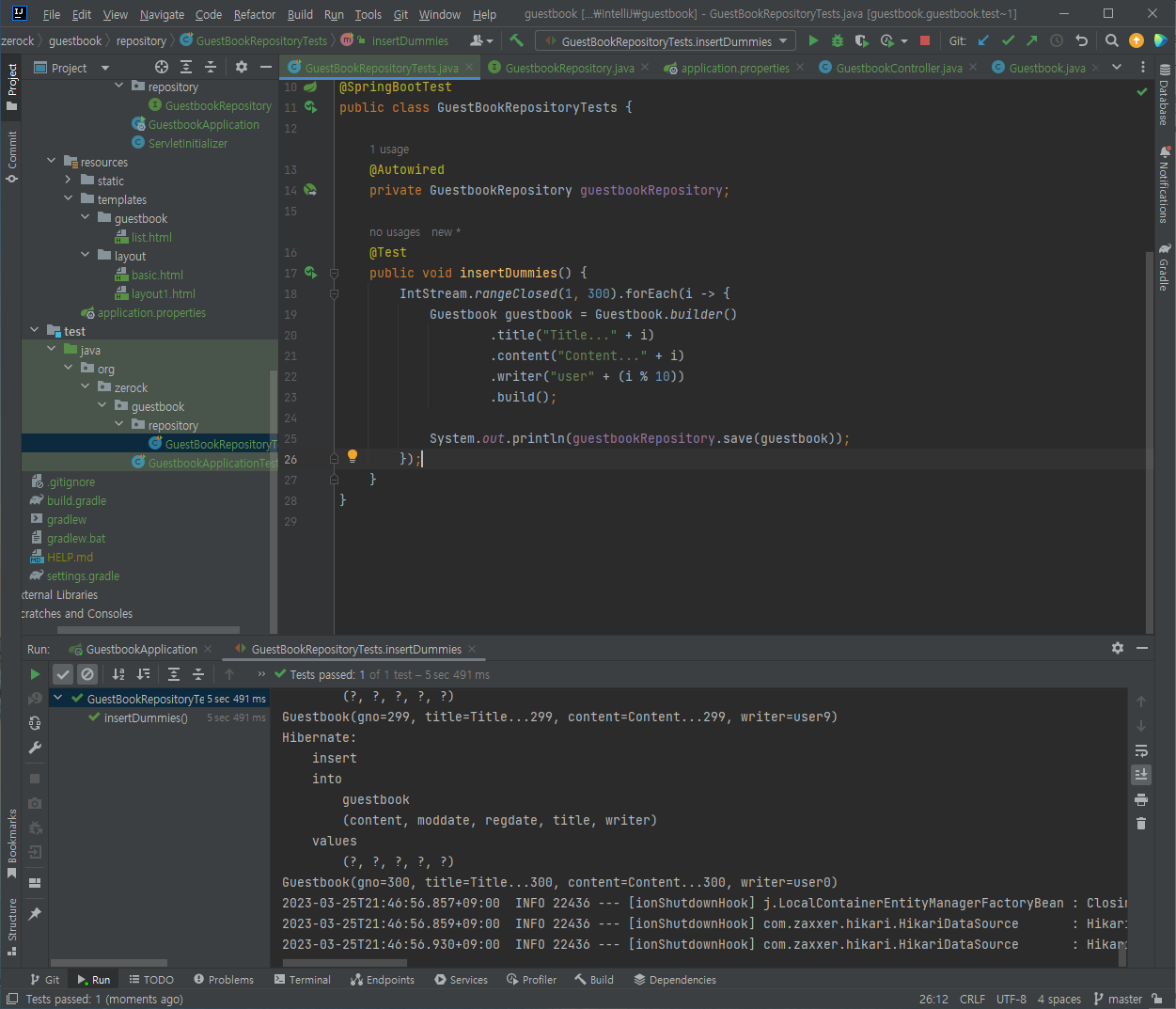Click console horizontal scrollbar

[343, 963]
